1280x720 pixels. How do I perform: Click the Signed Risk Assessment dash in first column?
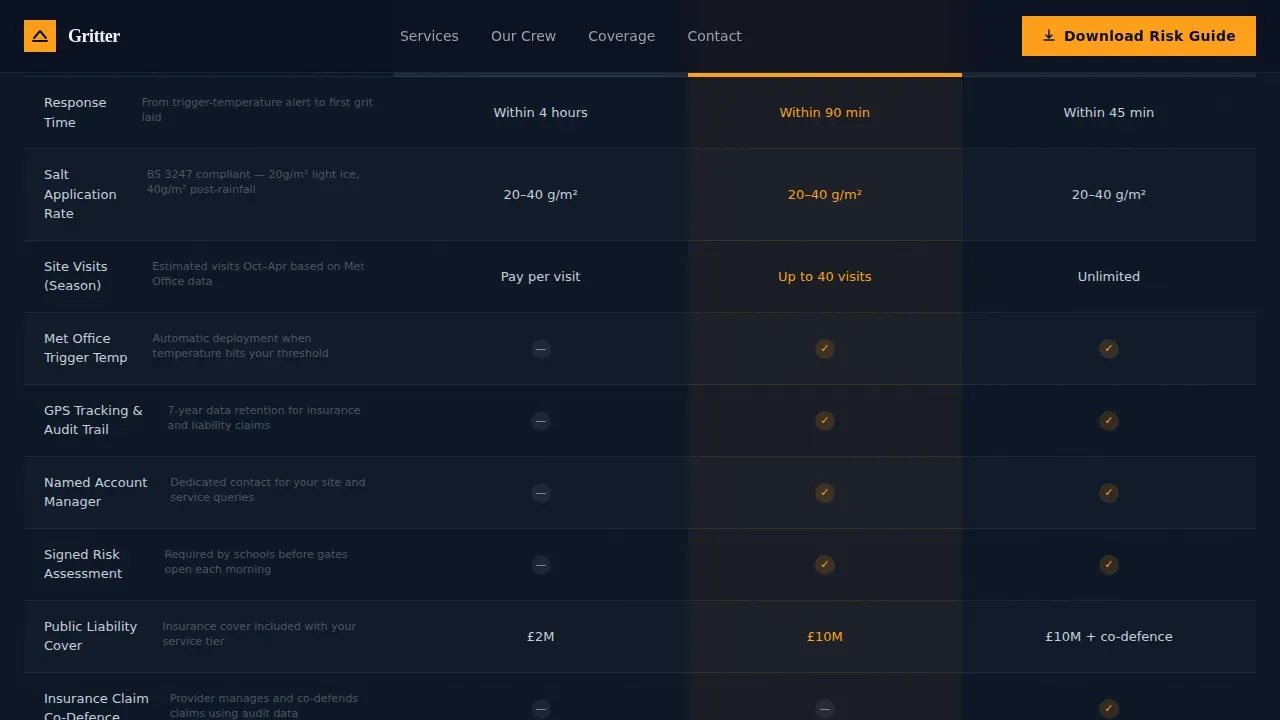541,565
